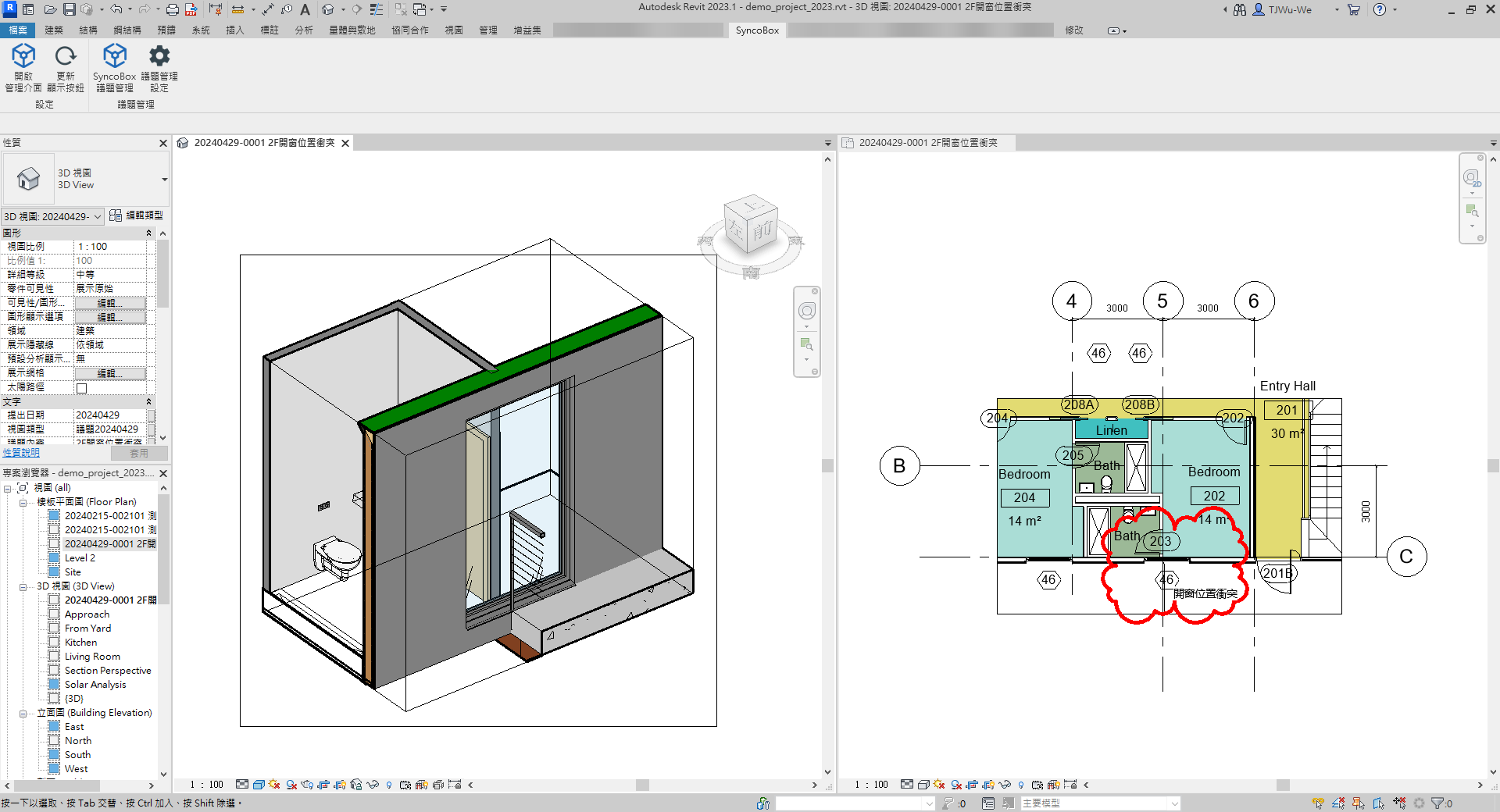This screenshot has height=812, width=1500.
Task: Click the 編輯類型 button
Action: tap(137, 215)
